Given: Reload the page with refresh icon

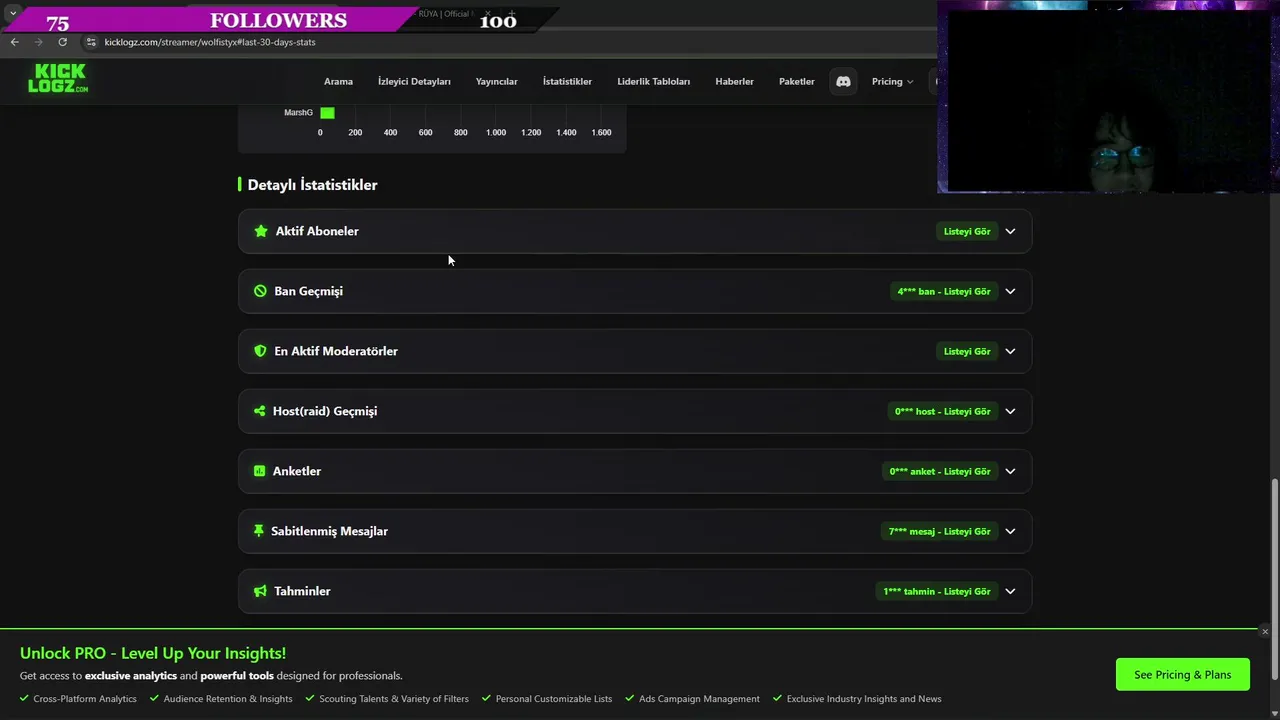Looking at the screenshot, I should click(62, 42).
